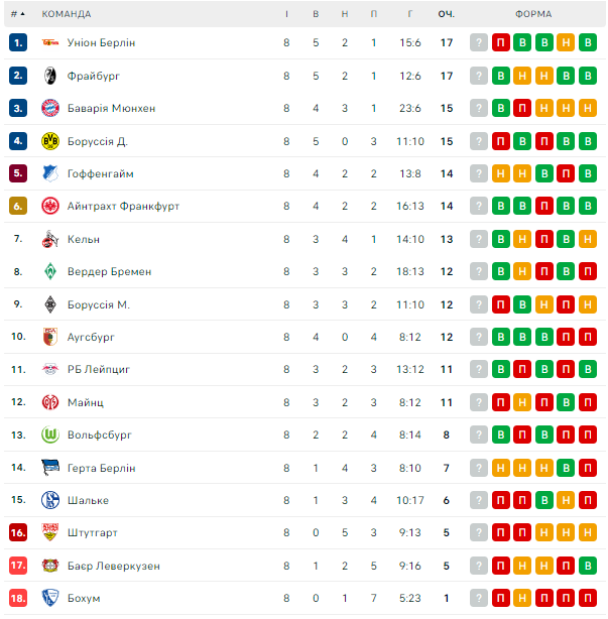
Task: Click Bochum's gray question mark form badge
Action: [x=479, y=598]
